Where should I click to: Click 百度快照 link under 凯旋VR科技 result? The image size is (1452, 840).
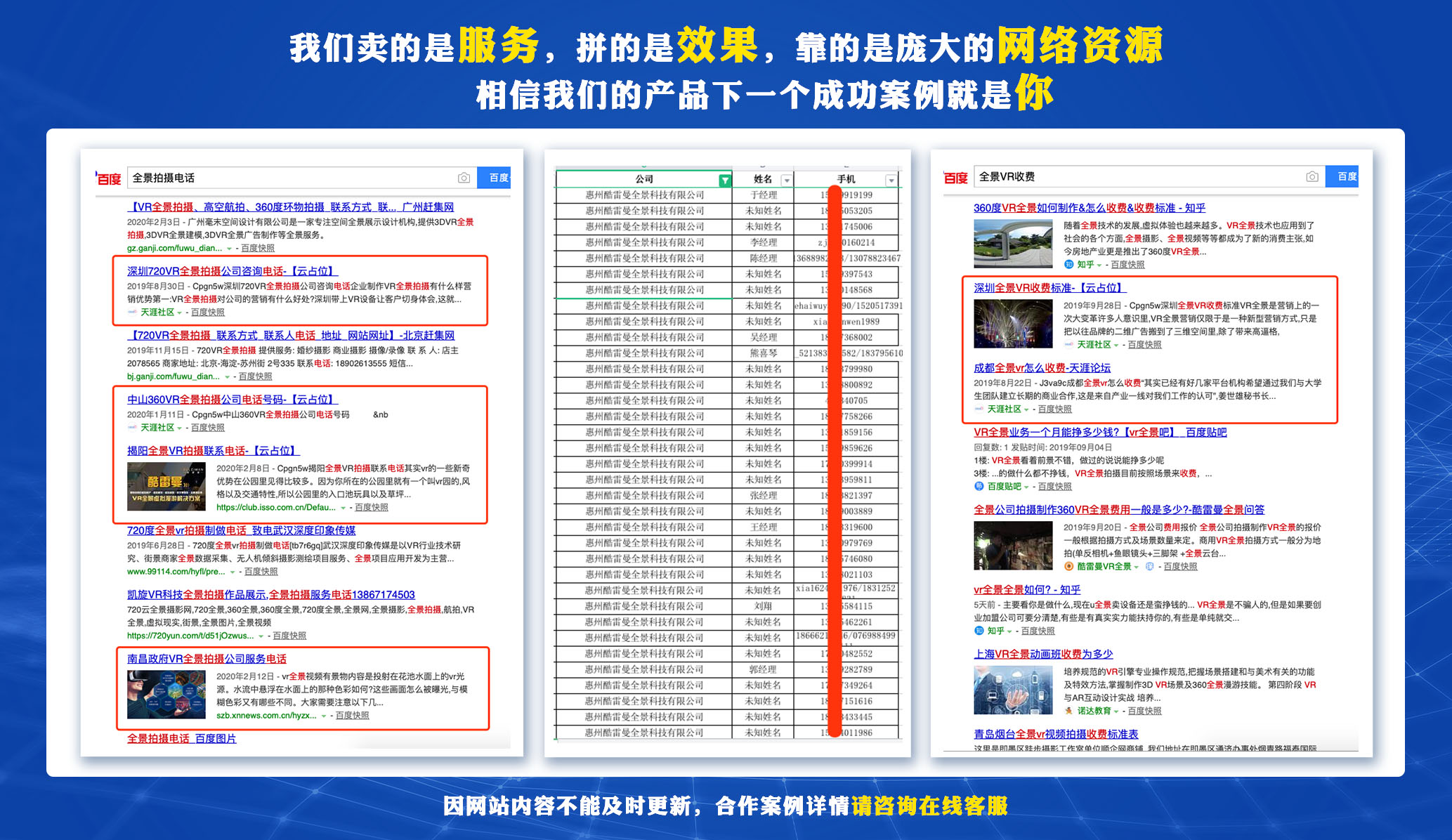pos(289,636)
